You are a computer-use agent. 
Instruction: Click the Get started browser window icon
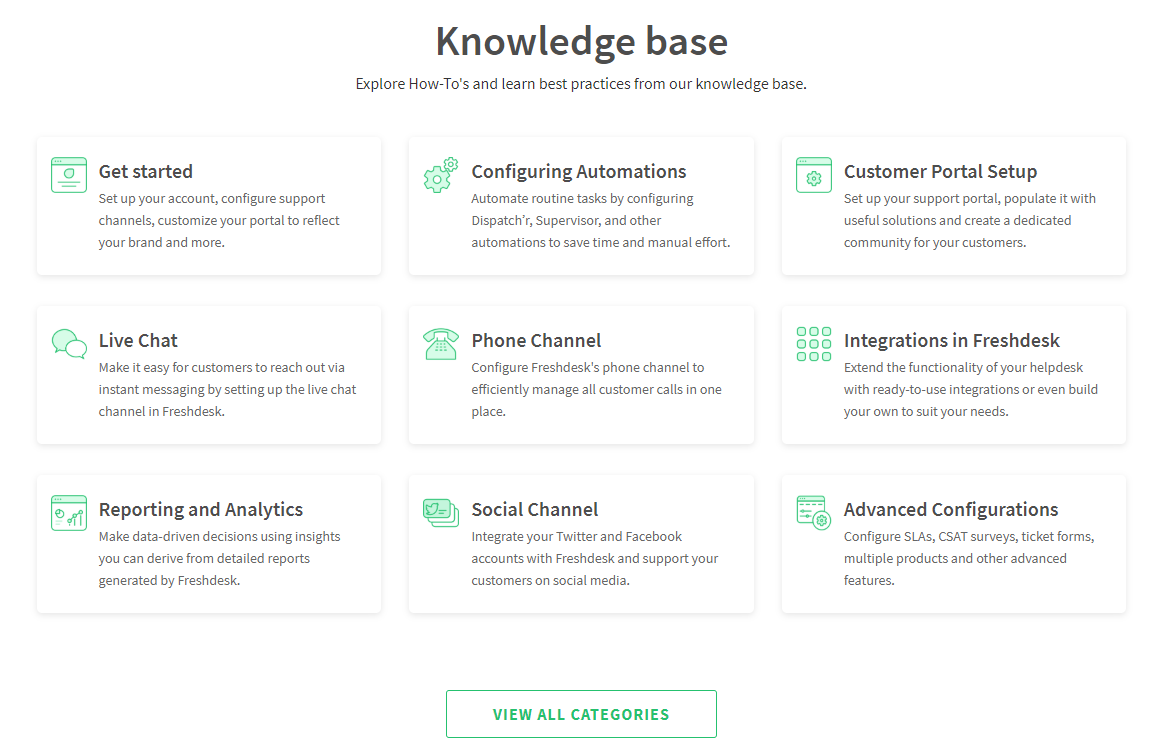coord(68,175)
